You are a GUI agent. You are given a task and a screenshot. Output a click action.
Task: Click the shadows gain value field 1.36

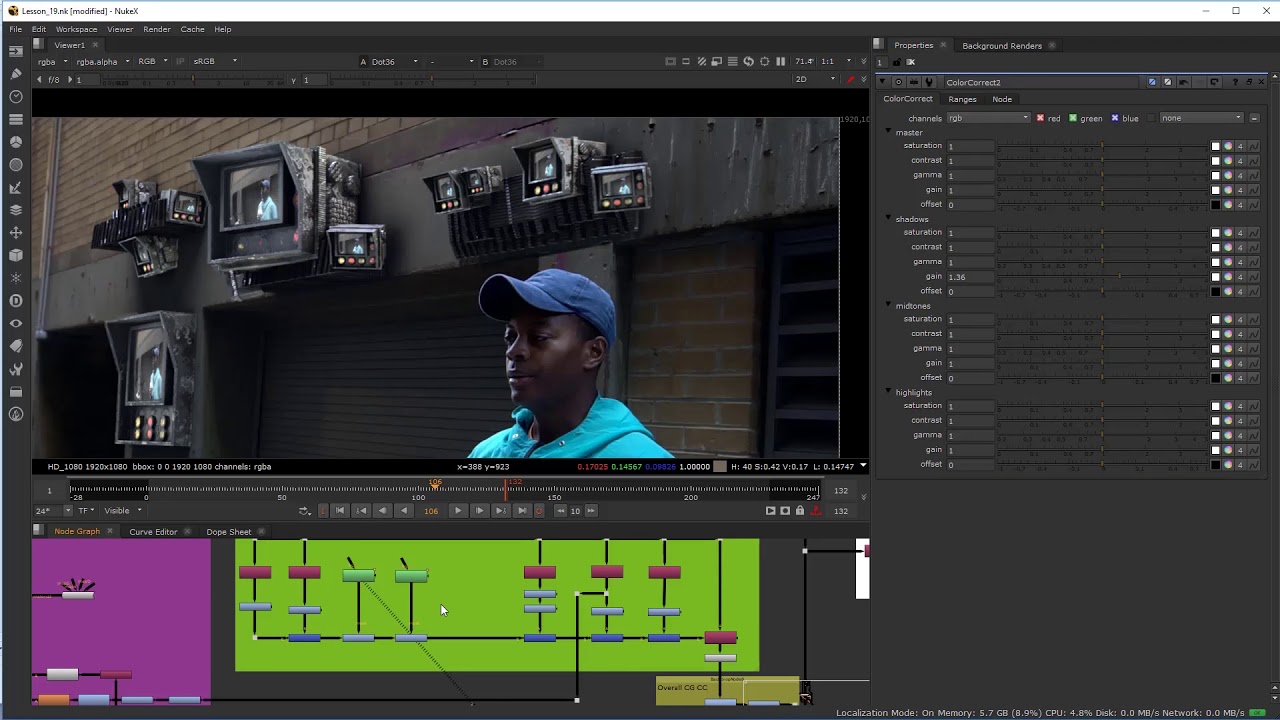[970, 277]
